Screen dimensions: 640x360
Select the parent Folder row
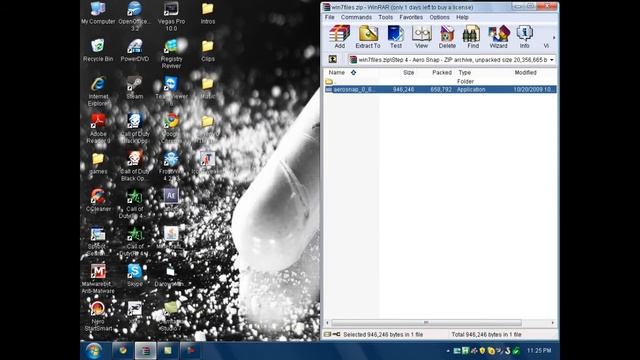(440, 81)
